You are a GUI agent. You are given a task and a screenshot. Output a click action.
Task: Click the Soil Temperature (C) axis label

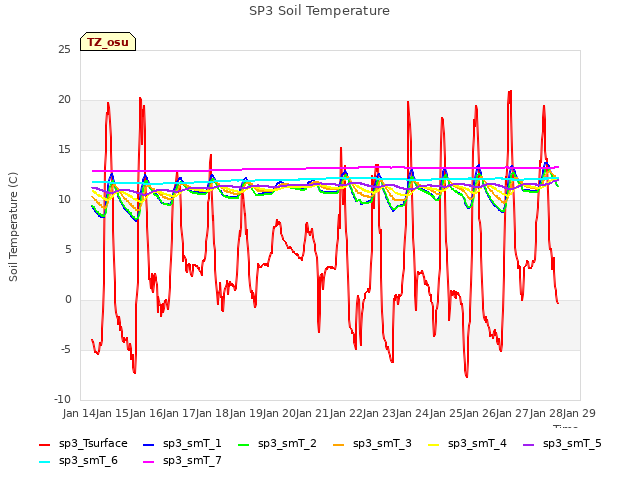(13, 227)
